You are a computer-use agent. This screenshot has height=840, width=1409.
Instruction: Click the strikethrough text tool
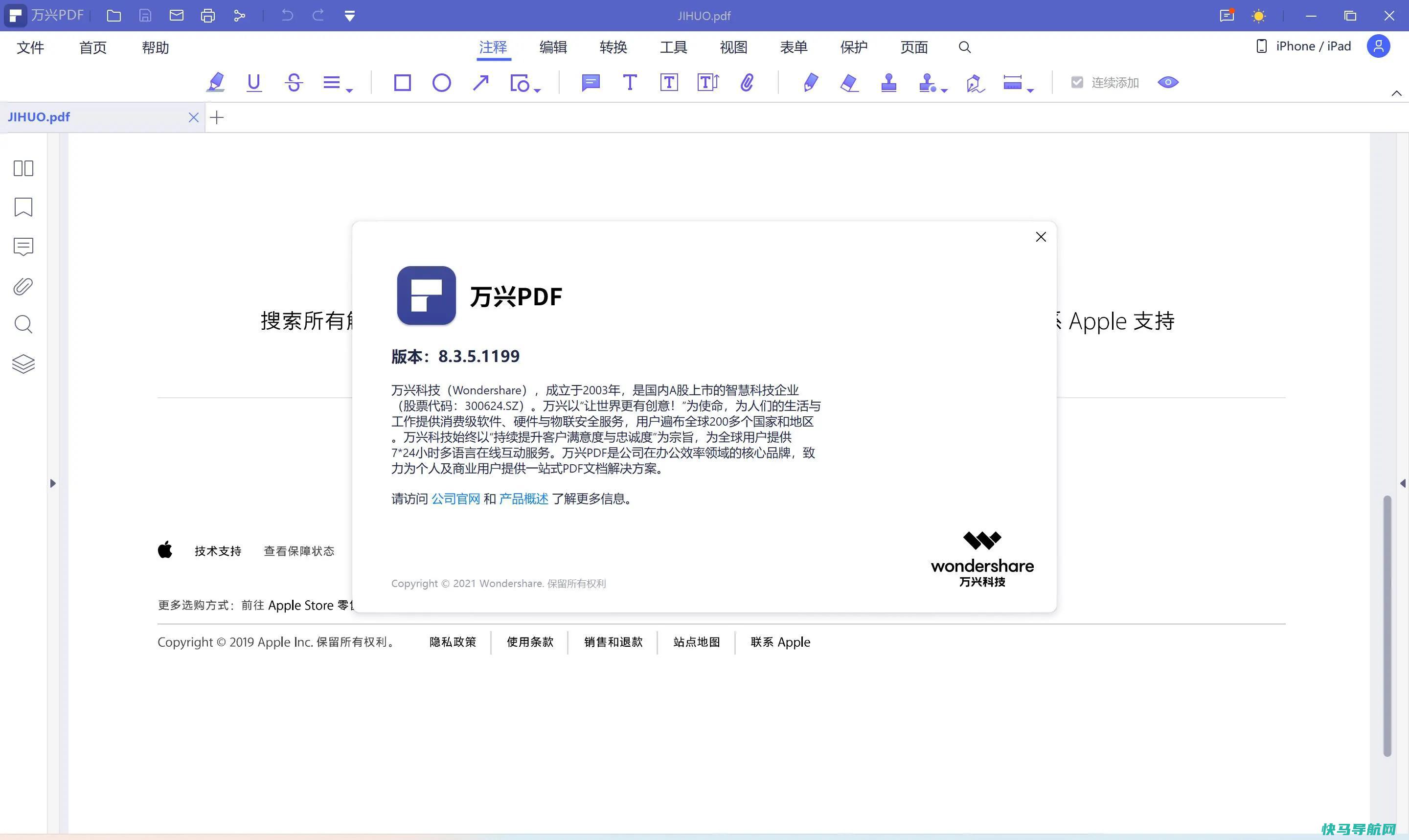click(293, 82)
